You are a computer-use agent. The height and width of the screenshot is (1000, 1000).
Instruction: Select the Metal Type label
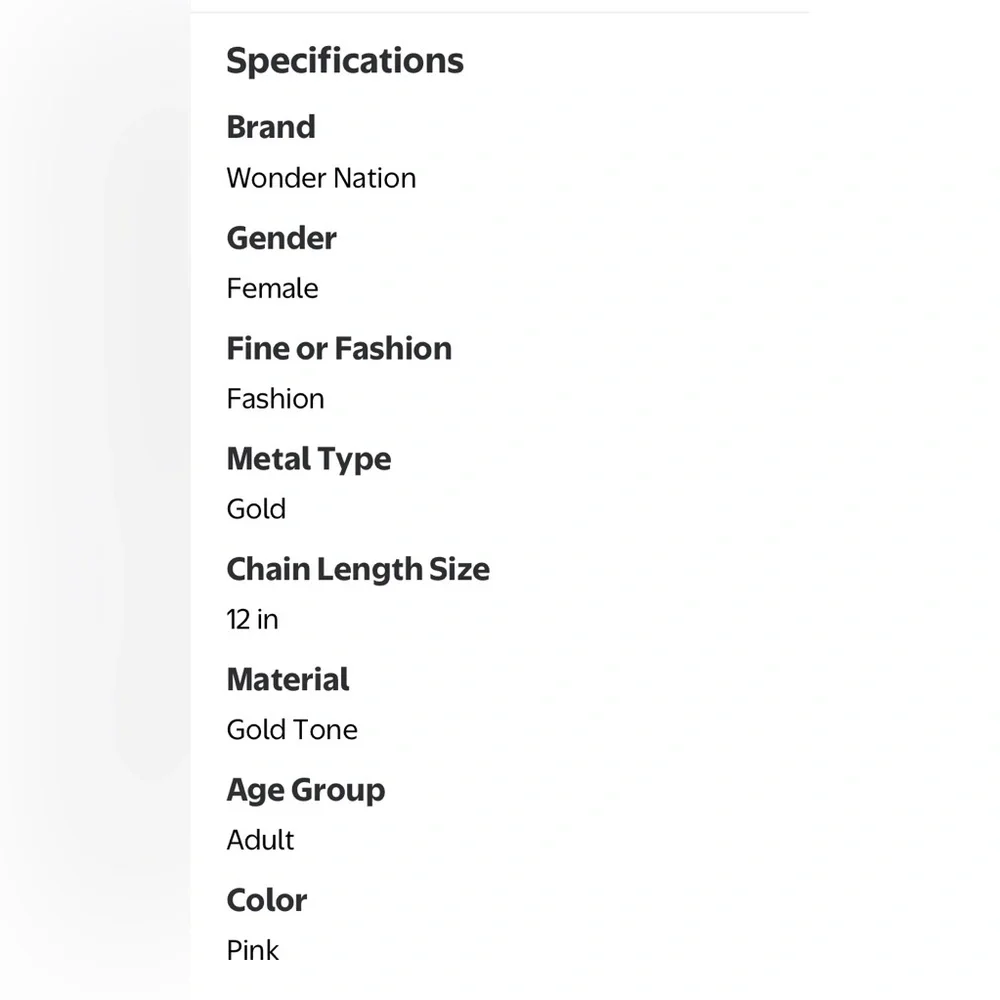tap(309, 460)
